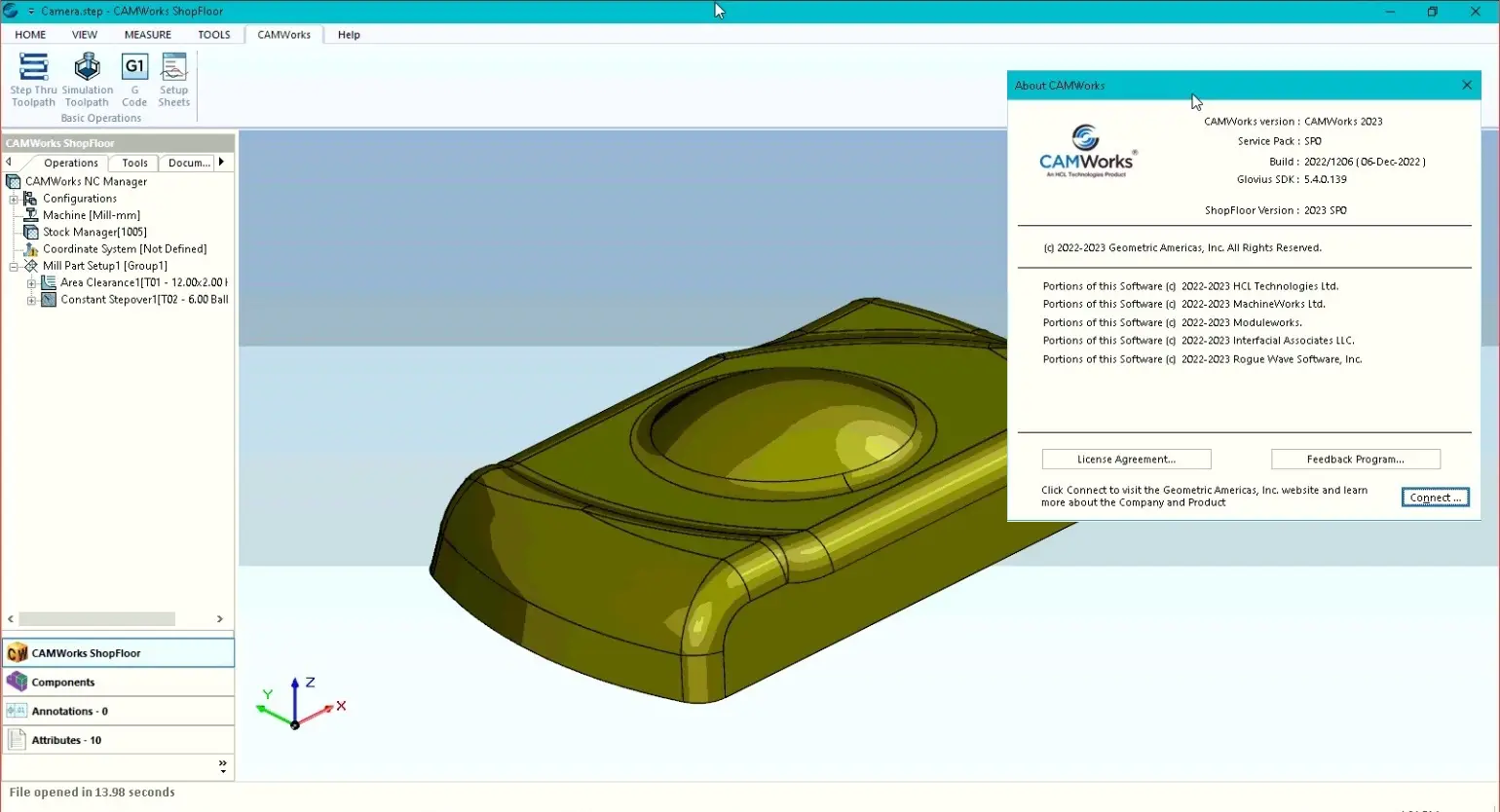This screenshot has height=812, width=1500.
Task: Open the Components pane
Action: [119, 683]
